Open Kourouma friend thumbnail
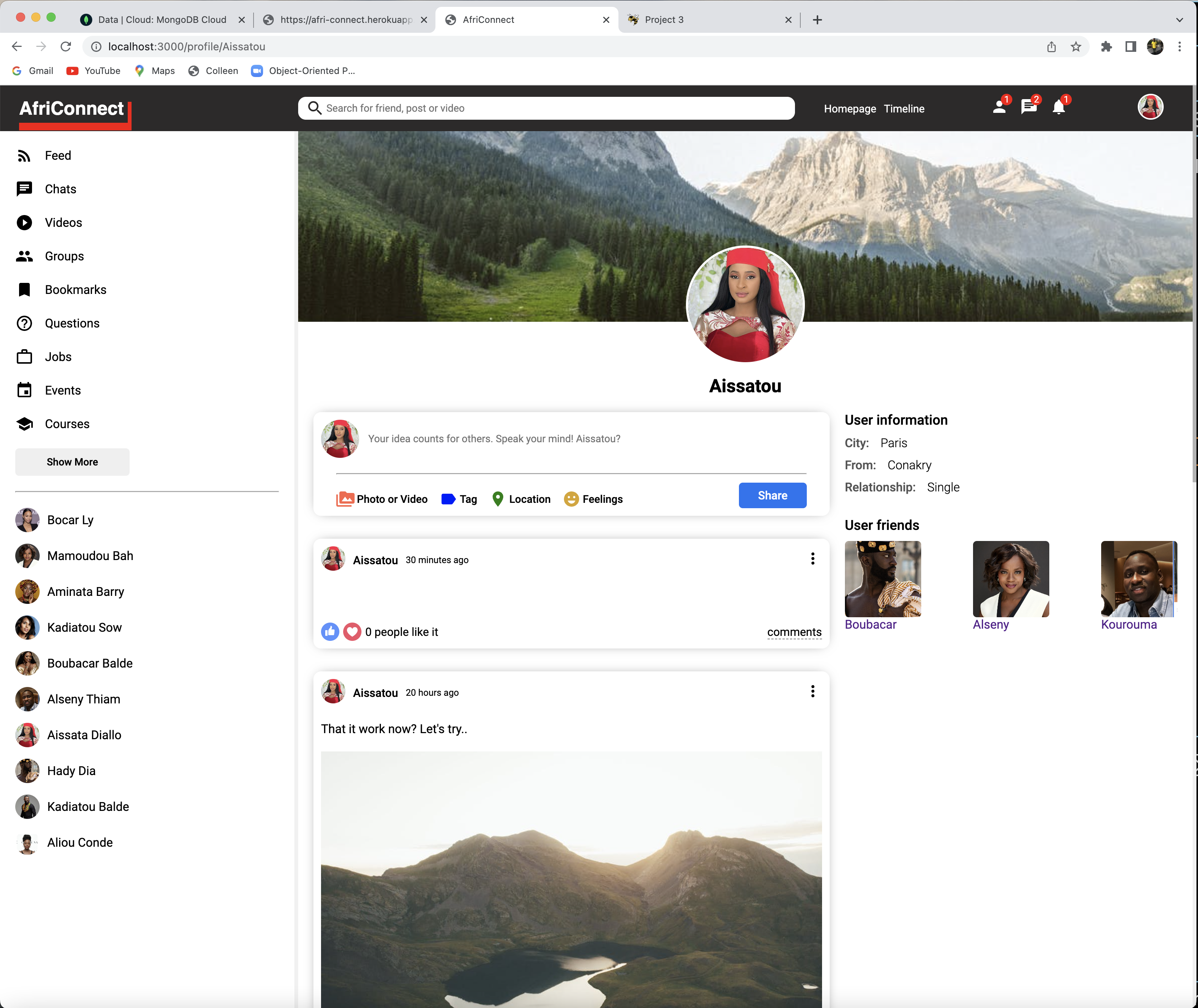Screen dimensions: 1198x1008 pos(1139,579)
